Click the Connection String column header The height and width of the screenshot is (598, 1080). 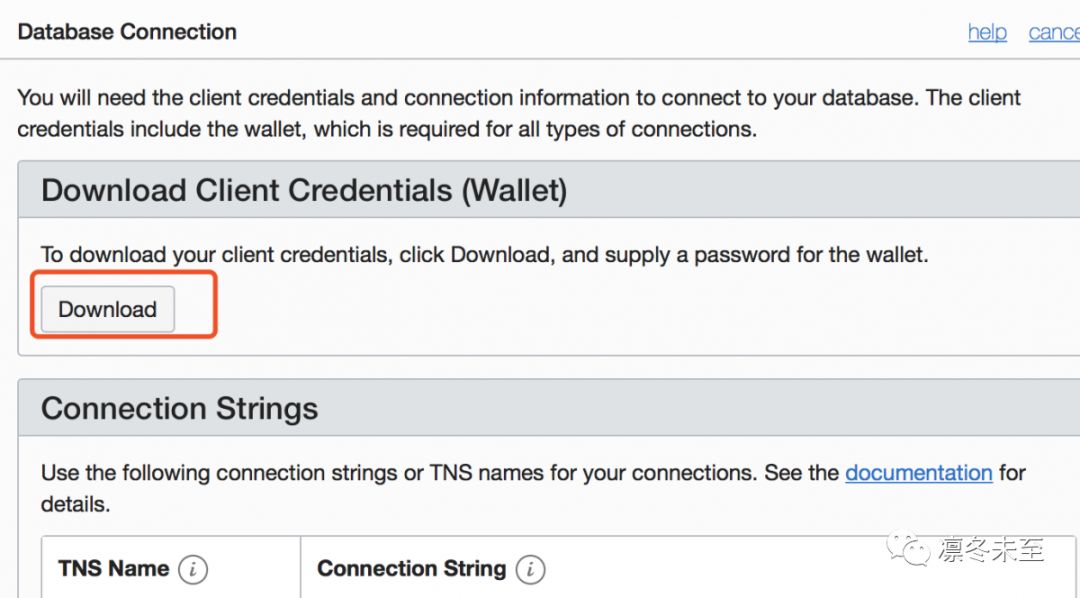[x=411, y=569]
